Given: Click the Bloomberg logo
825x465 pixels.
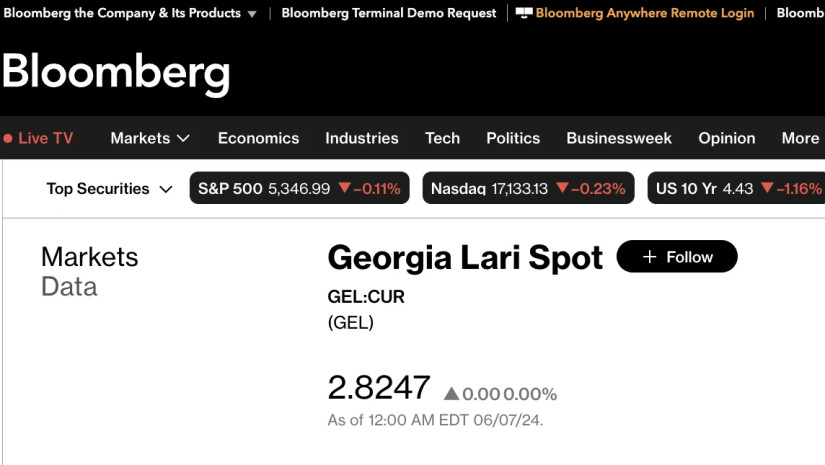Looking at the screenshot, I should coord(116,73).
